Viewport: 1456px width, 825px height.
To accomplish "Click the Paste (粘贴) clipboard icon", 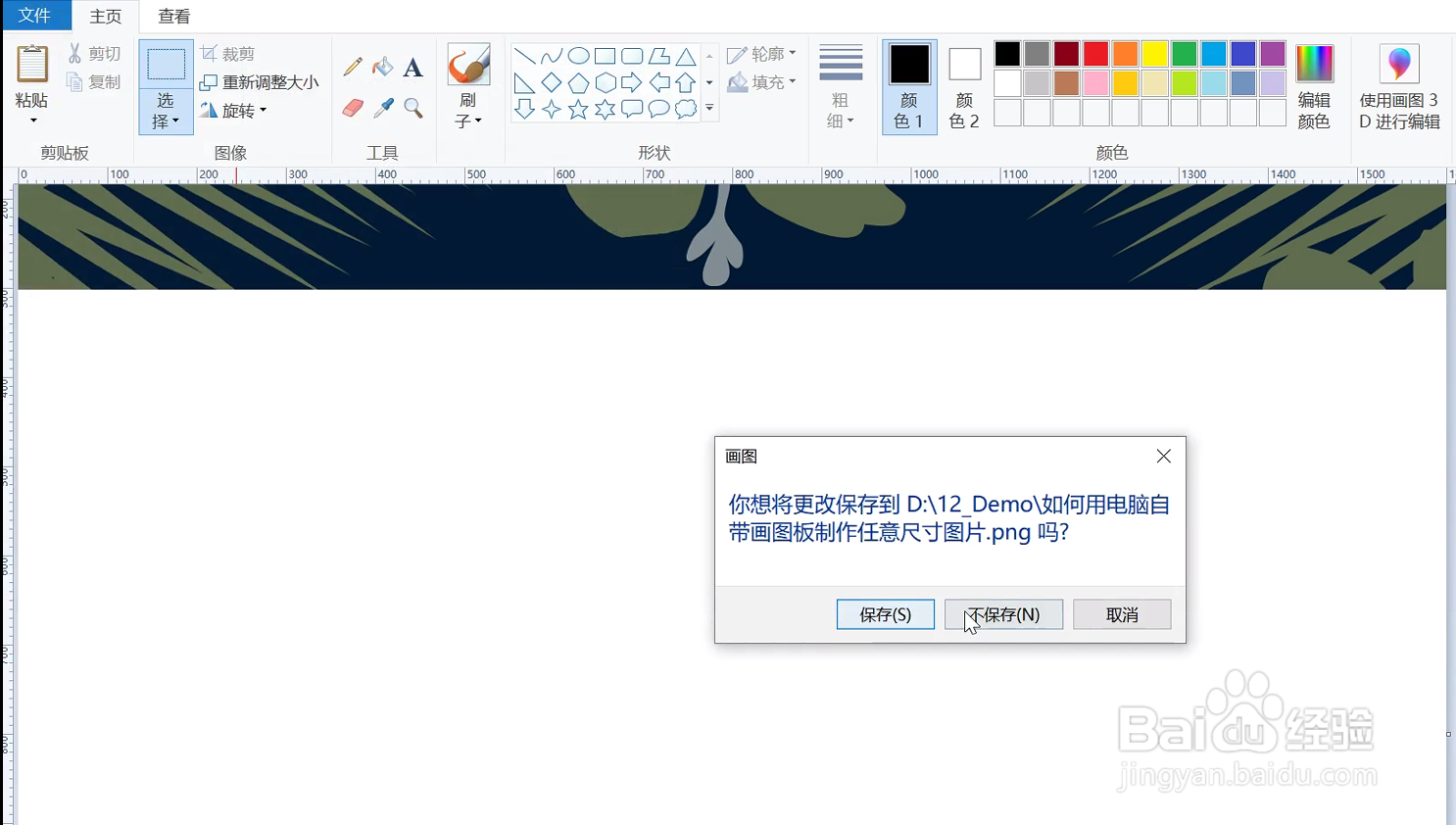I will pos(32,65).
